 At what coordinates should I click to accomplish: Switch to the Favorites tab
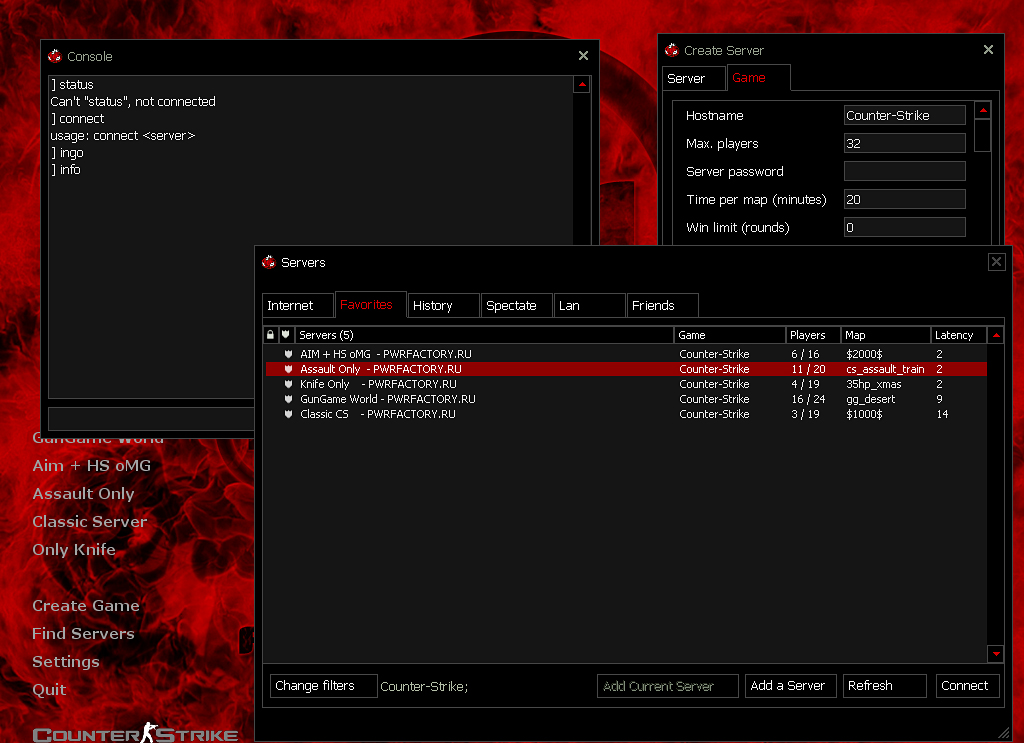371,304
